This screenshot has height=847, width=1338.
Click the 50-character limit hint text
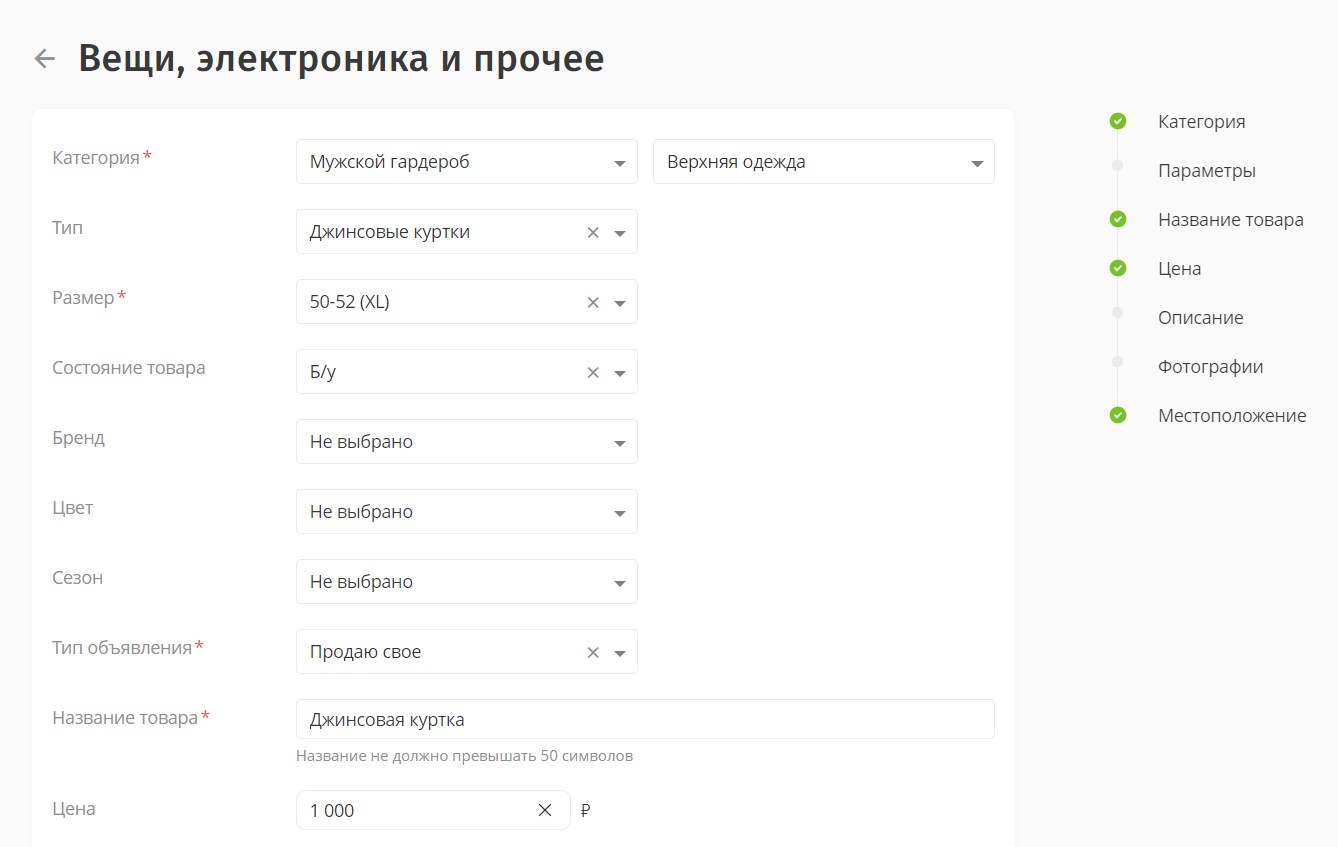tap(464, 756)
